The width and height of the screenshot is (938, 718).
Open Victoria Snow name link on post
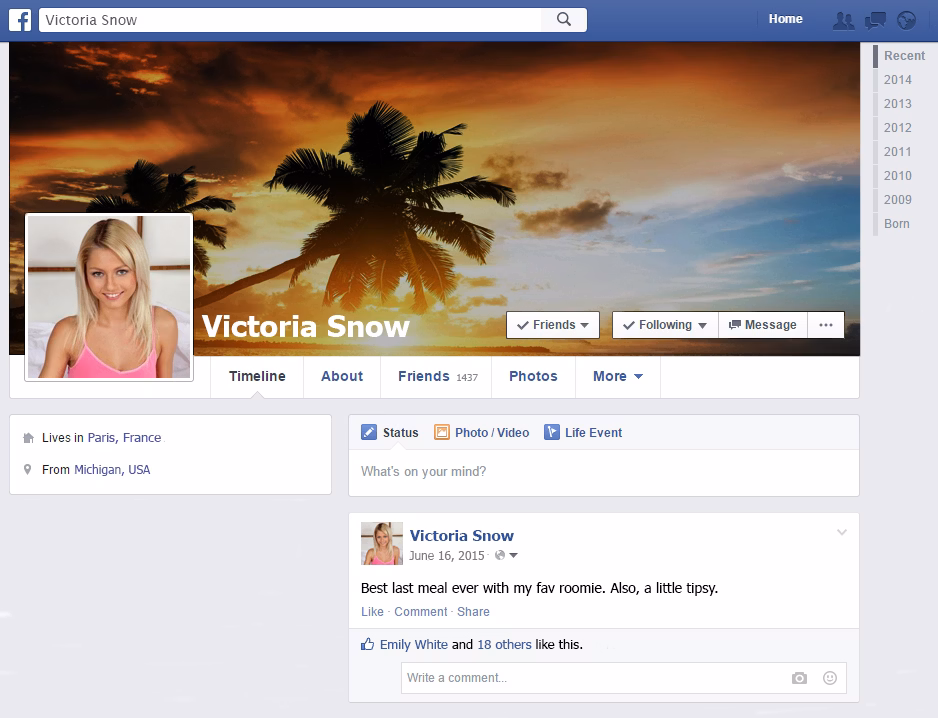[x=462, y=536]
